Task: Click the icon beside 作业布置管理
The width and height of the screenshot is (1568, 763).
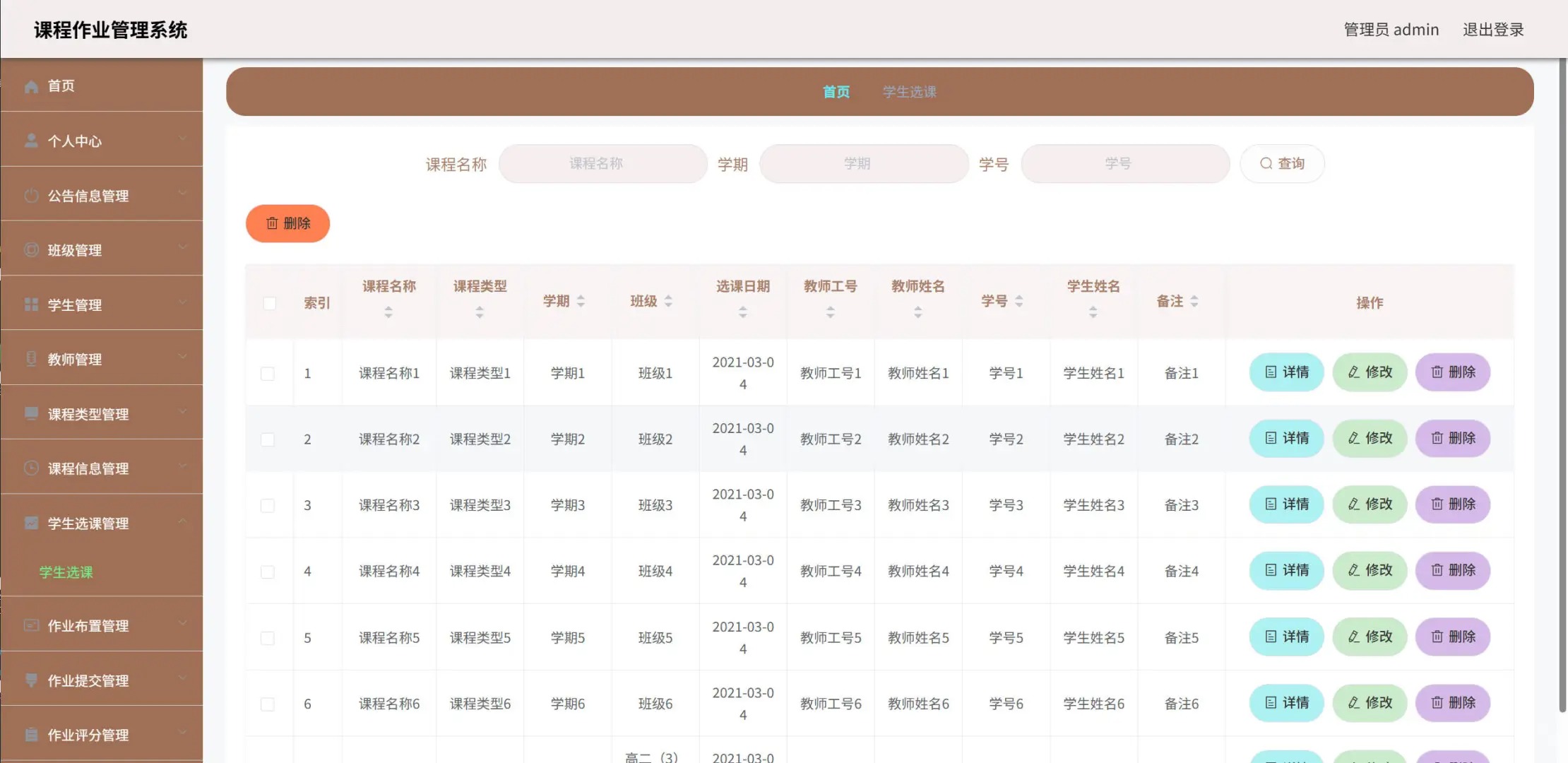Action: [x=31, y=625]
